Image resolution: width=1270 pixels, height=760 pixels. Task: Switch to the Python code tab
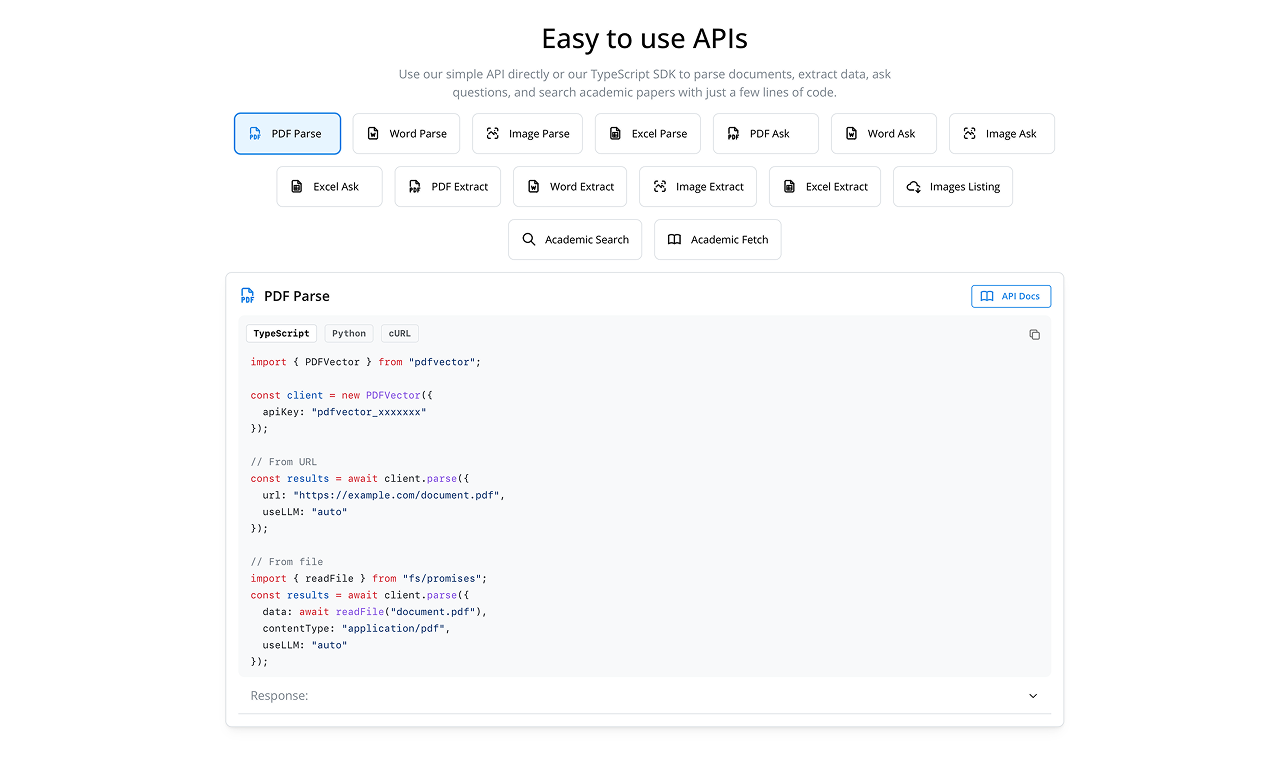tap(349, 334)
